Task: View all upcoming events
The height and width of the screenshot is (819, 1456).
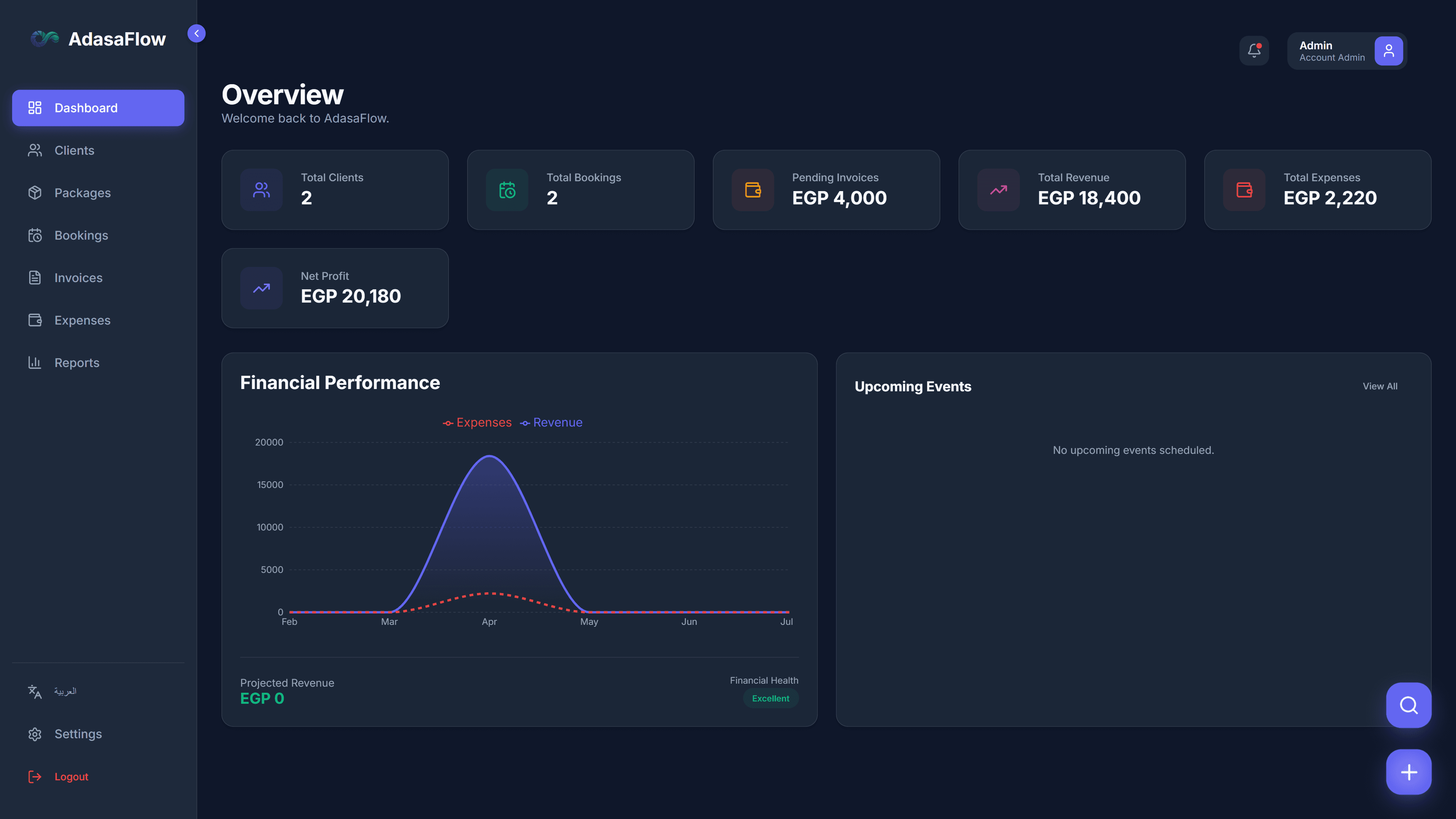Action: [1380, 386]
